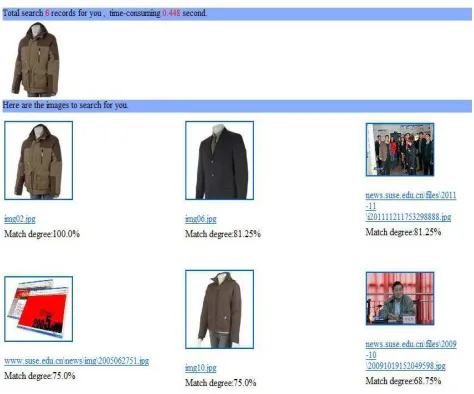Click the query jacket image at top
Image resolution: width=474 pixels, height=394 pixels.
[35, 59]
